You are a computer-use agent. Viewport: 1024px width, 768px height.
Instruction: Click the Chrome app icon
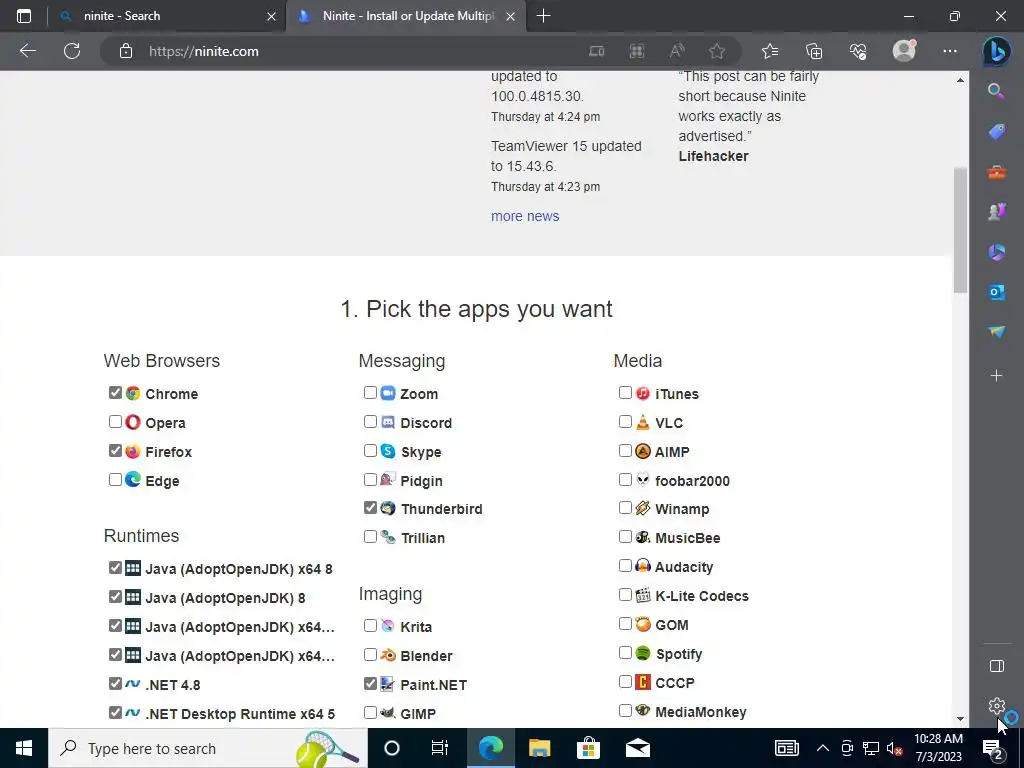(x=133, y=393)
